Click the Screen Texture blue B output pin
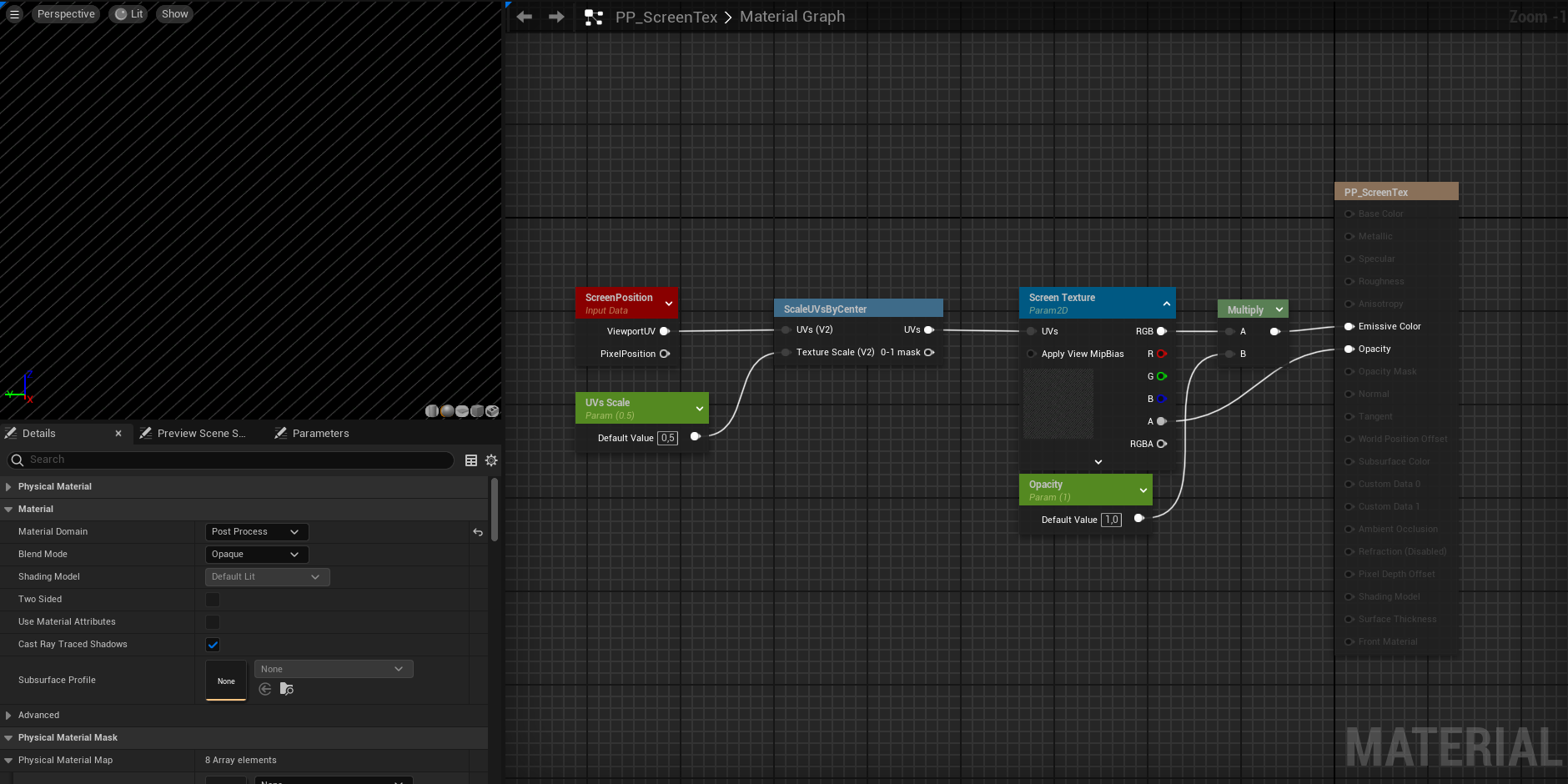 point(1162,399)
